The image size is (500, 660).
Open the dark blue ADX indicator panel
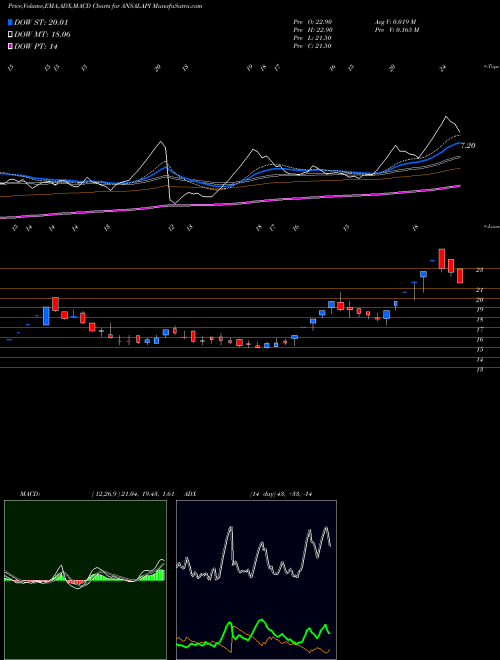point(256,580)
